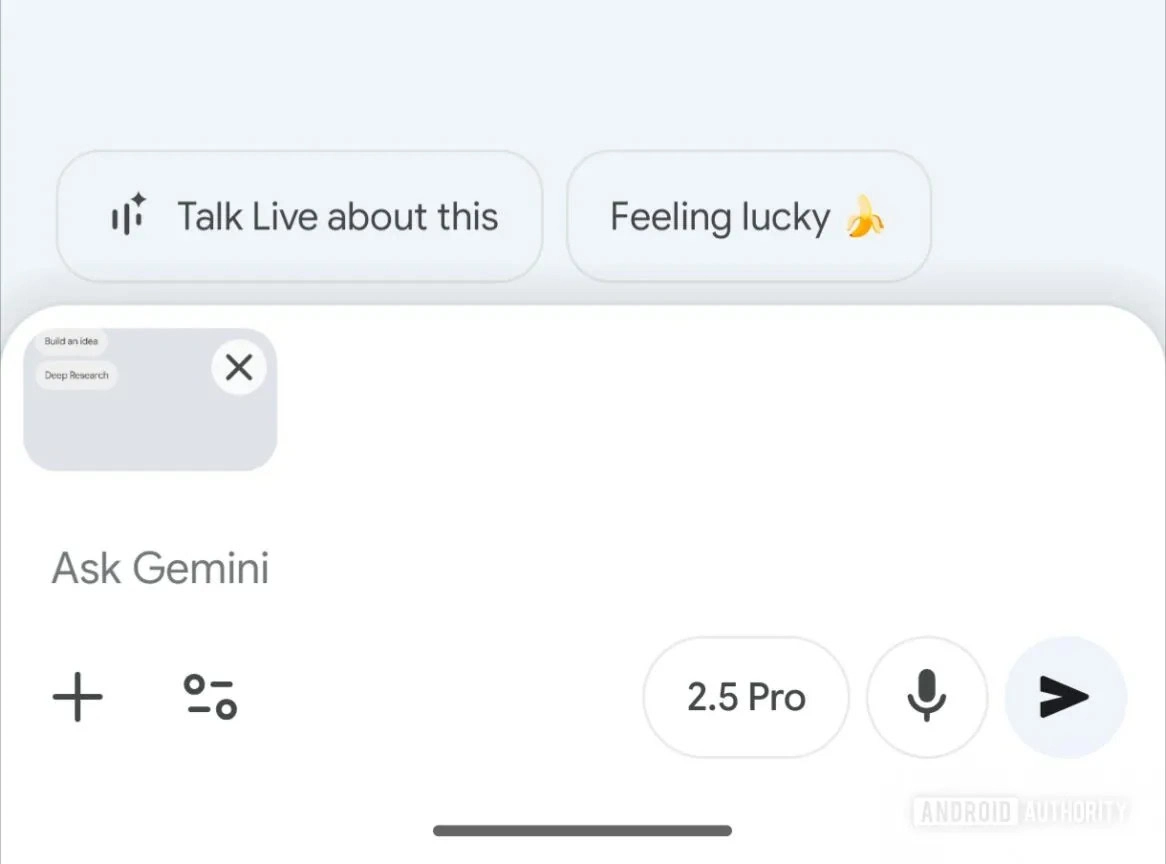Image resolution: width=1166 pixels, height=864 pixels.
Task: Tap the waveform icon on Talk Live chip
Action: [x=128, y=215]
